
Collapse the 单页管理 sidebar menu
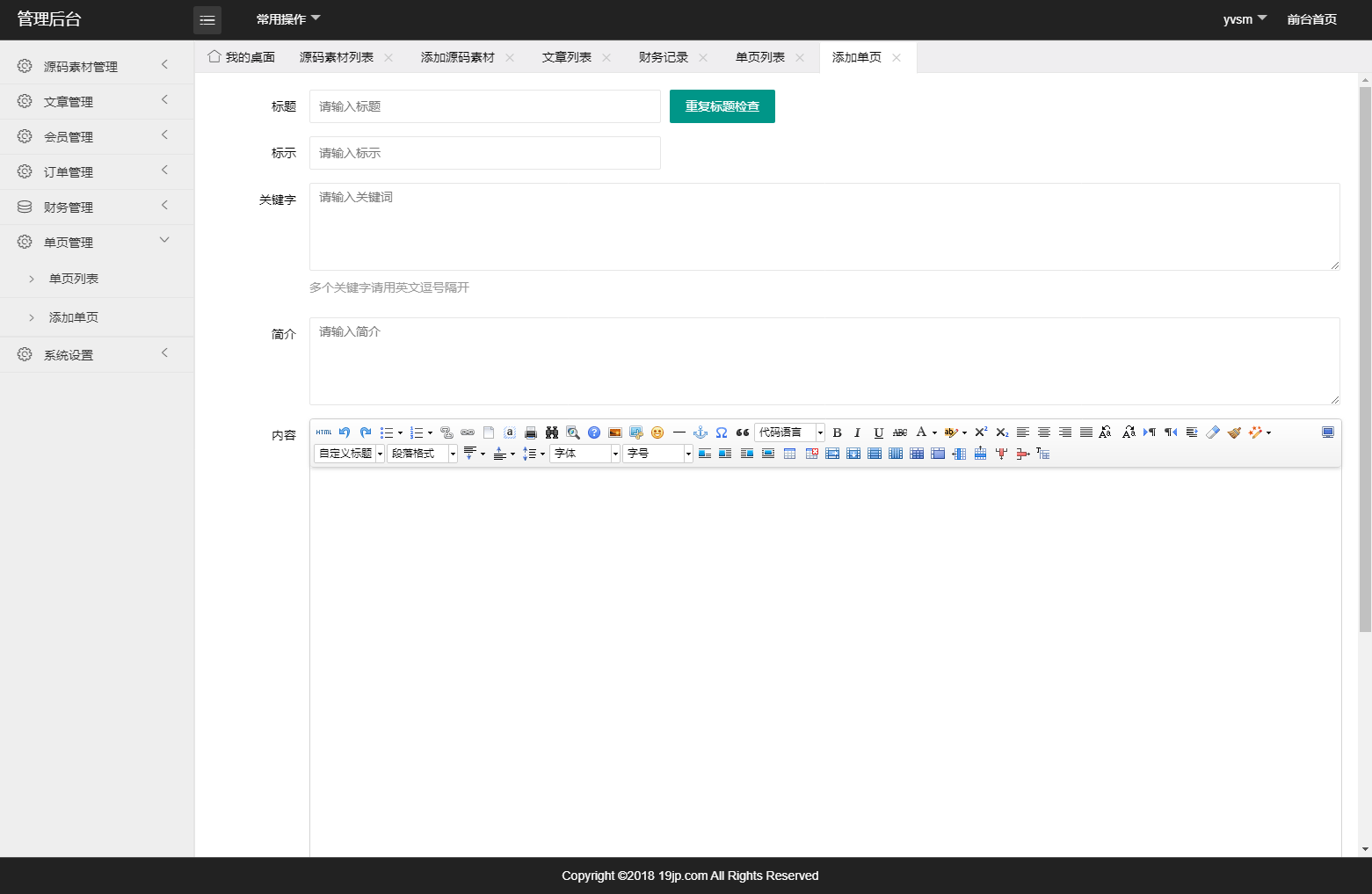[x=97, y=243]
